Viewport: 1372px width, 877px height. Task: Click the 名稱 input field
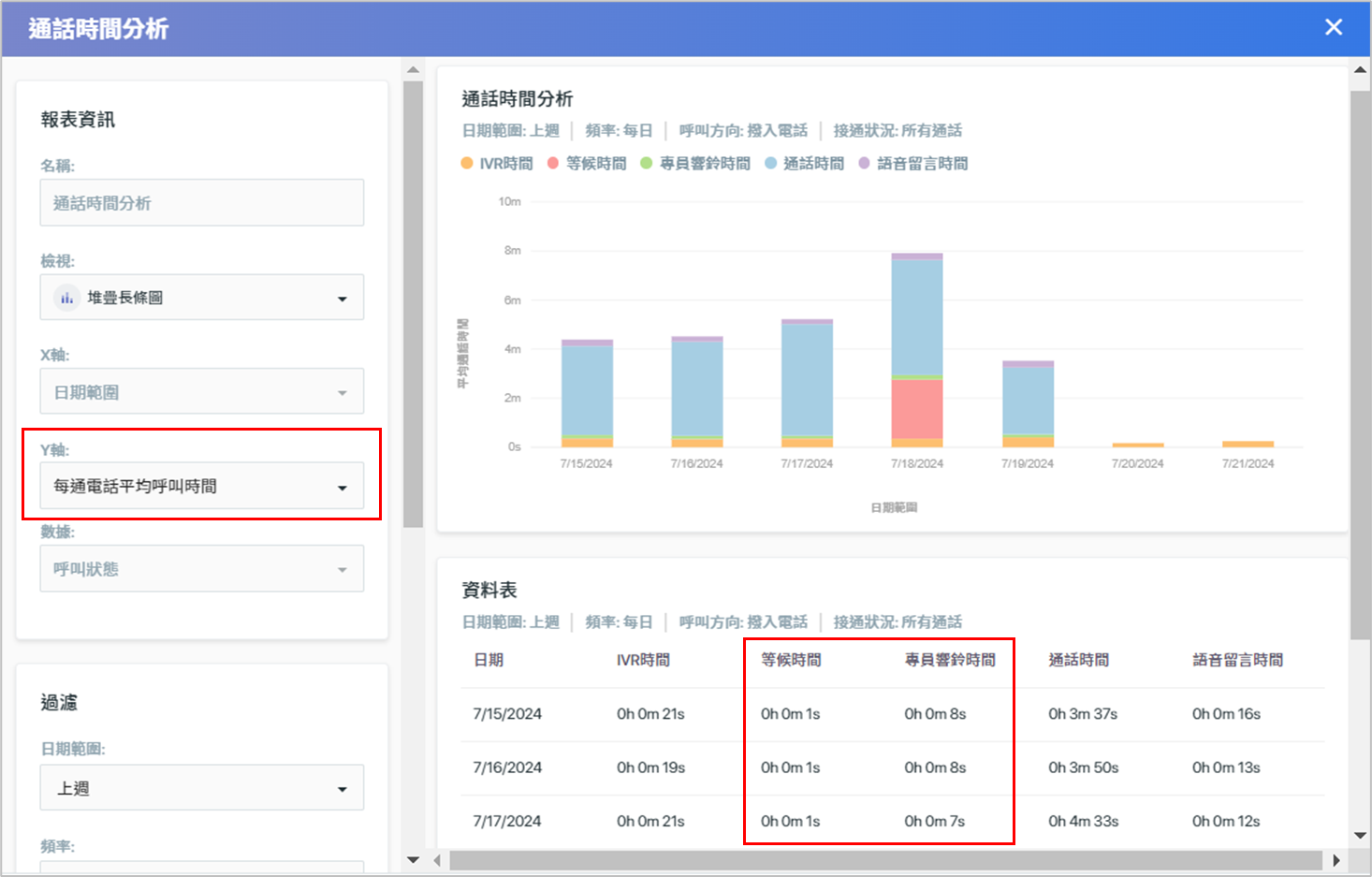pos(202,202)
